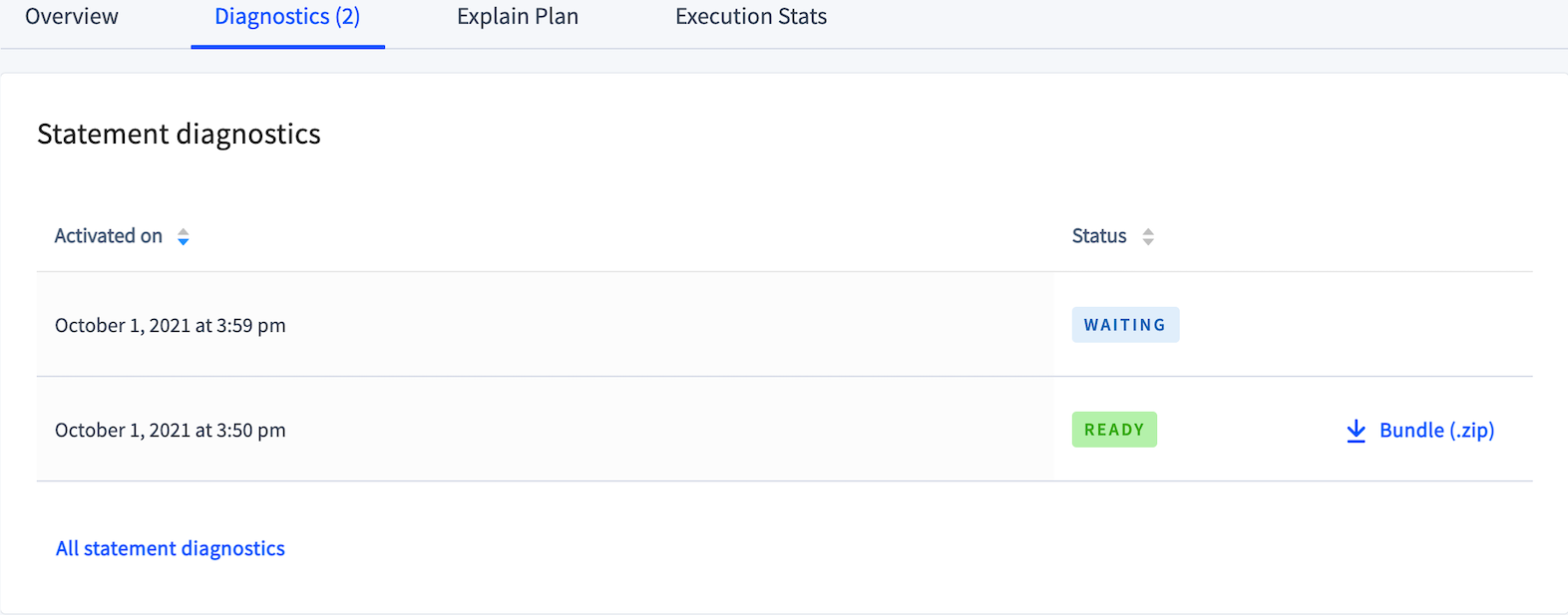This screenshot has width=1568, height=615.
Task: Sort by the Status column label
Action: click(1098, 236)
